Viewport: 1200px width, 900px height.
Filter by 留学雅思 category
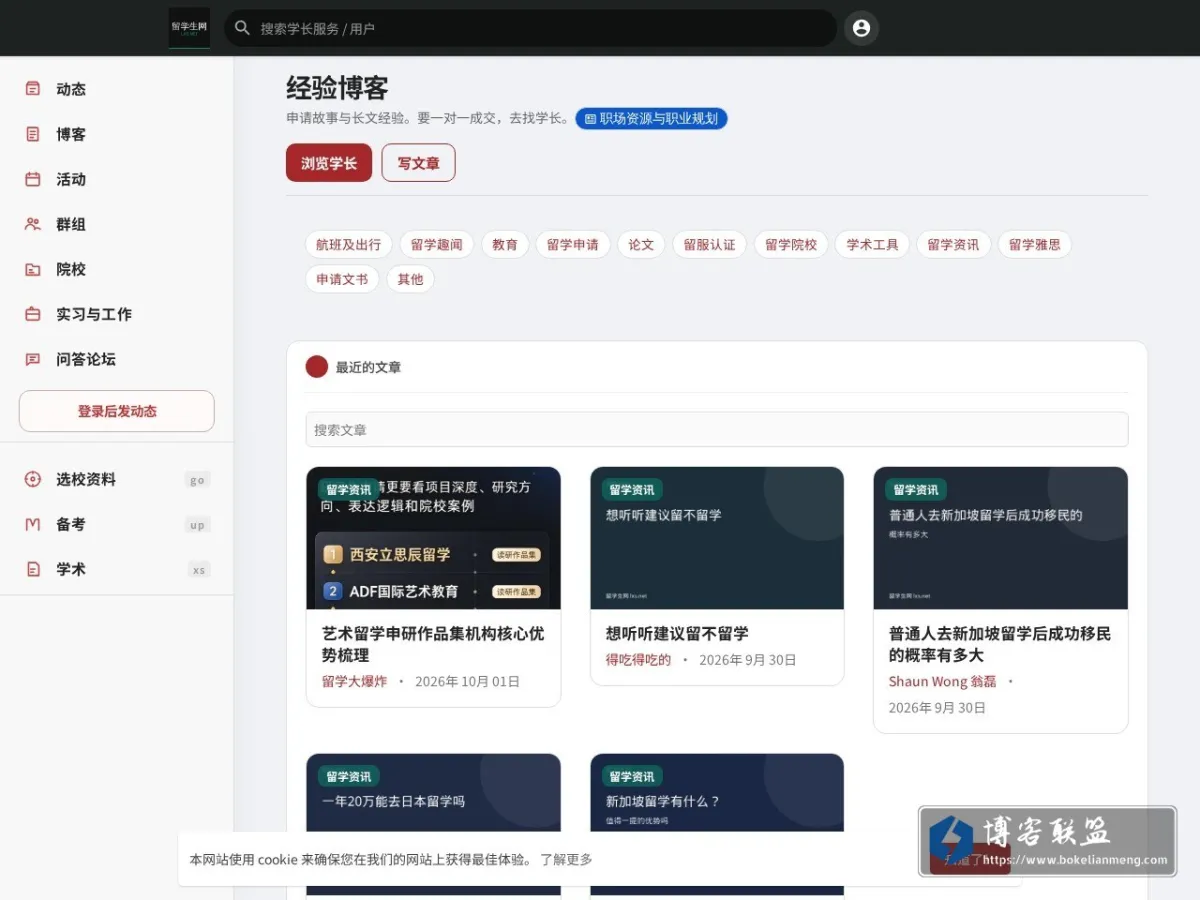(x=1035, y=244)
